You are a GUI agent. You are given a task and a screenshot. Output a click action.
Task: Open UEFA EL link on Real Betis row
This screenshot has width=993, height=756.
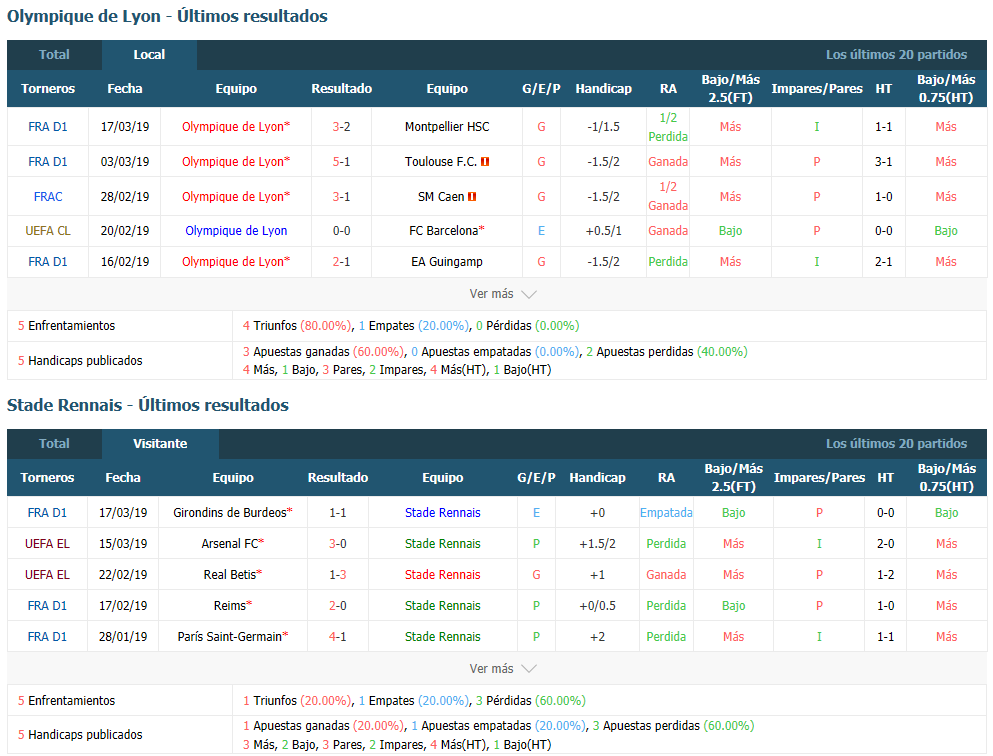47,574
